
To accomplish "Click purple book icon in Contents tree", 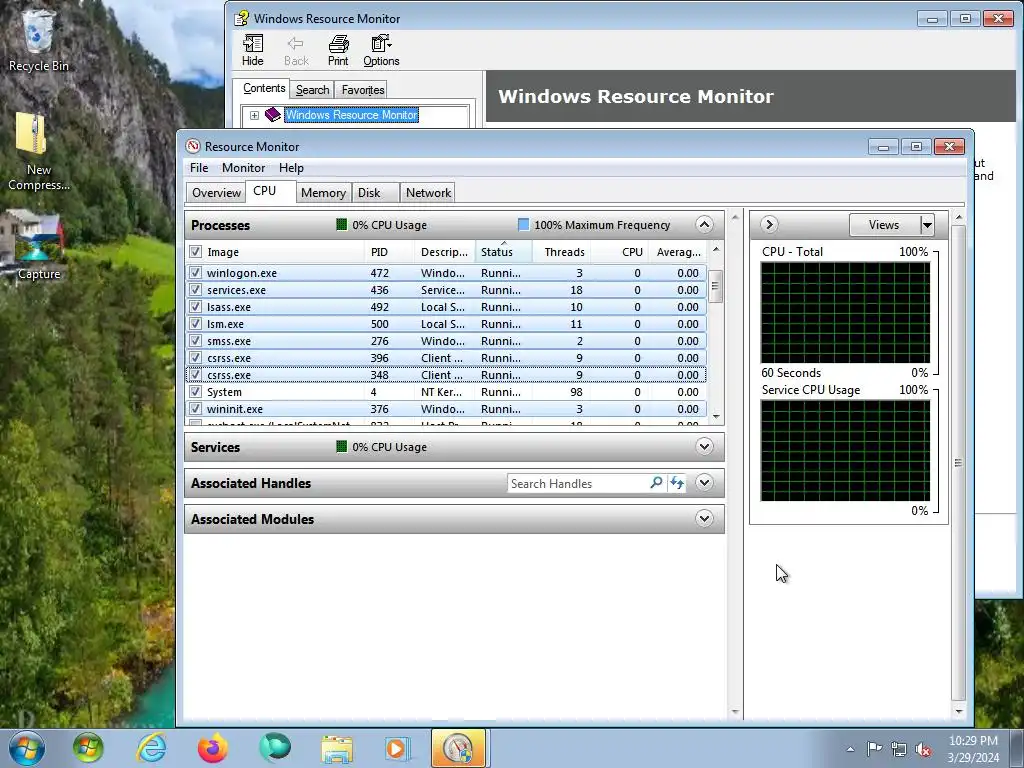I will pyautogui.click(x=273, y=115).
